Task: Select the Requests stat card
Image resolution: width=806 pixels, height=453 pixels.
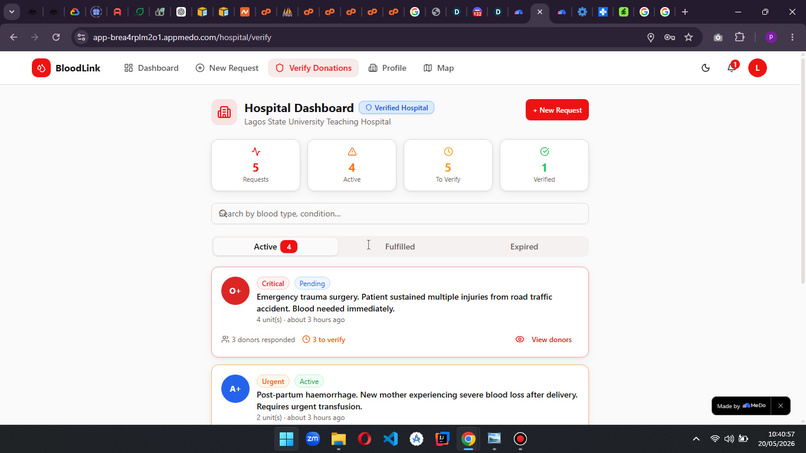Action: [x=255, y=165]
